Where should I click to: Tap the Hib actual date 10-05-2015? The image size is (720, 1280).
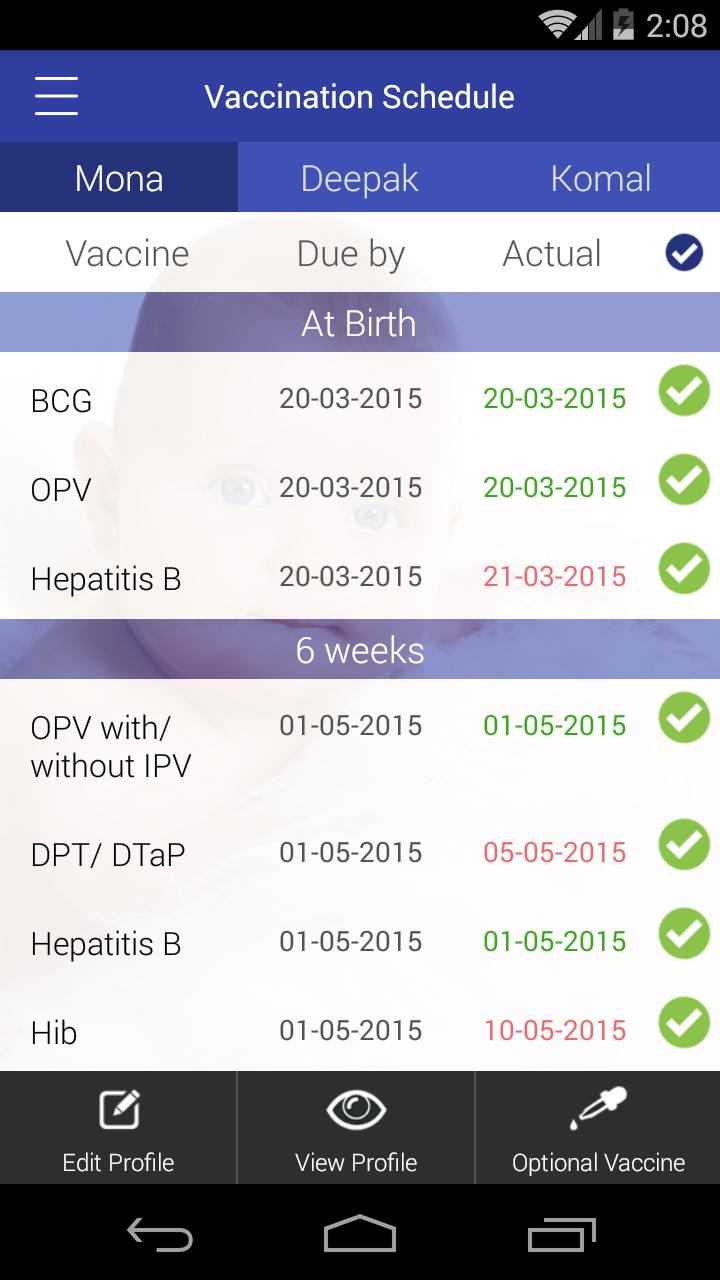[x=555, y=1031]
